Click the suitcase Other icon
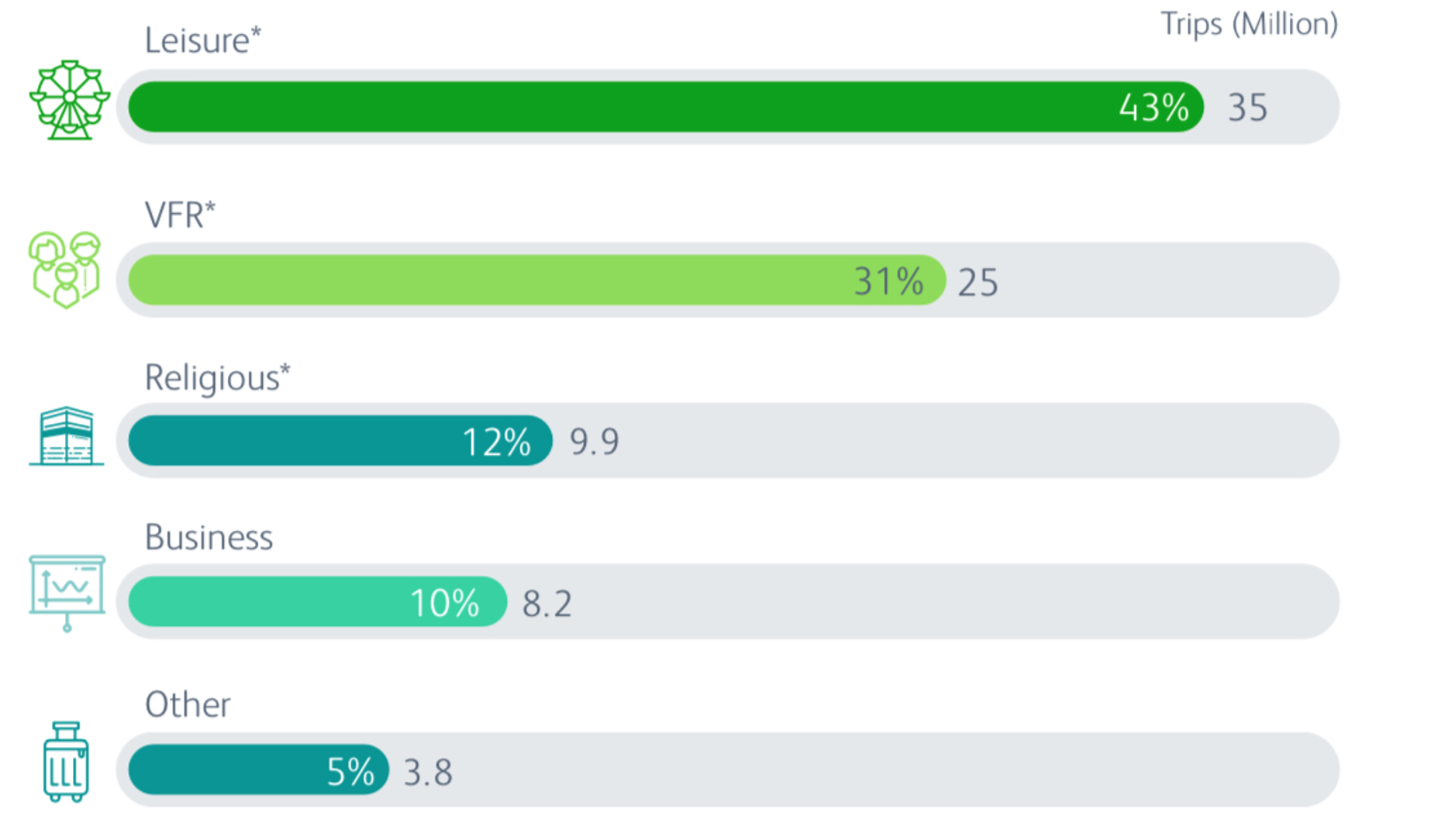Screen dimensions: 1434x840 click(66, 762)
